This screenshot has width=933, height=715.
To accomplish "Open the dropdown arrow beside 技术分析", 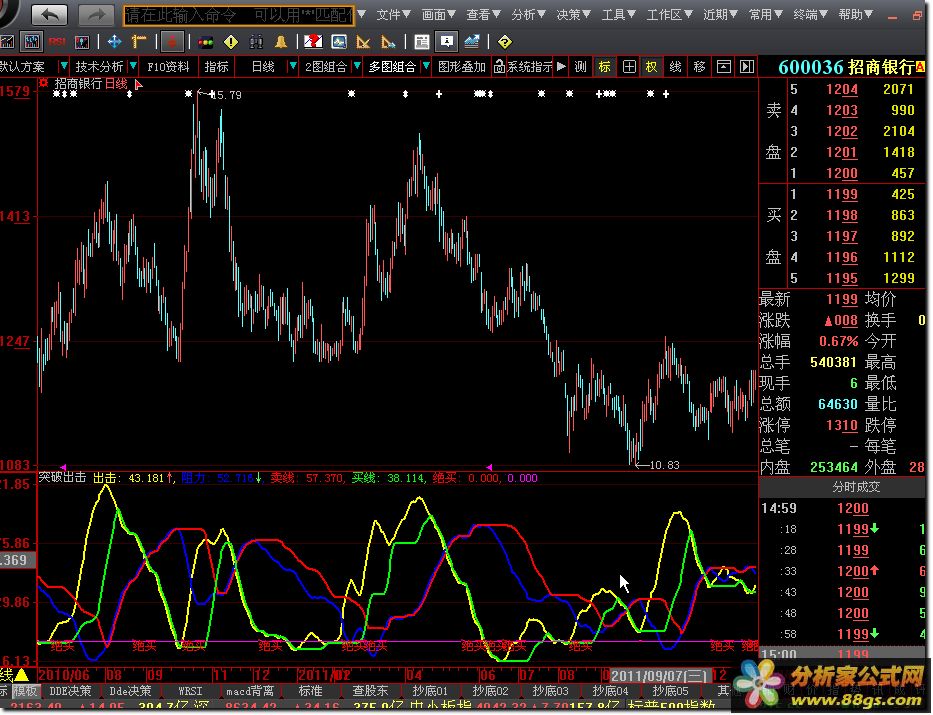I will [133, 67].
